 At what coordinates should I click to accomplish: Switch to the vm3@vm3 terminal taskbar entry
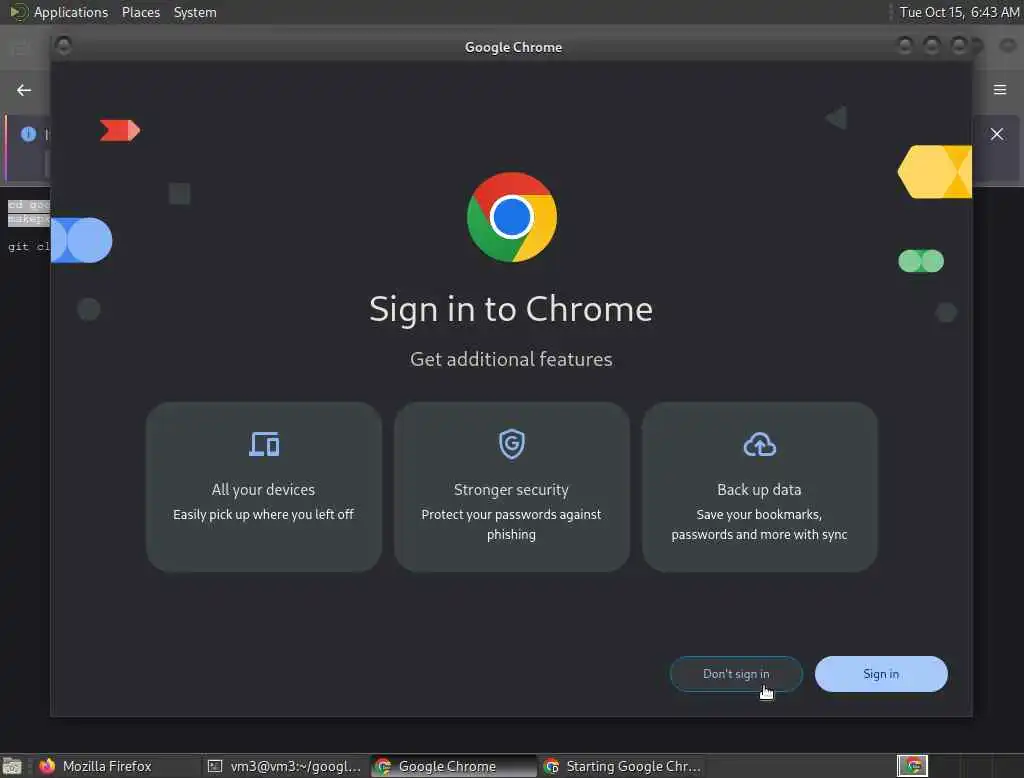click(x=284, y=766)
